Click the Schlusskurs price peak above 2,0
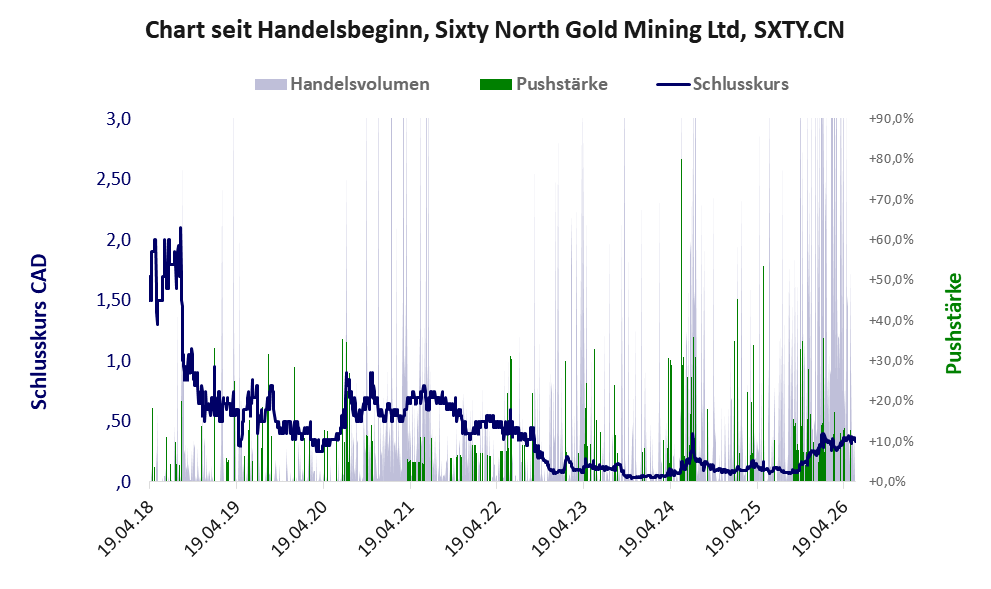The height and width of the screenshot is (589, 991). [181, 229]
